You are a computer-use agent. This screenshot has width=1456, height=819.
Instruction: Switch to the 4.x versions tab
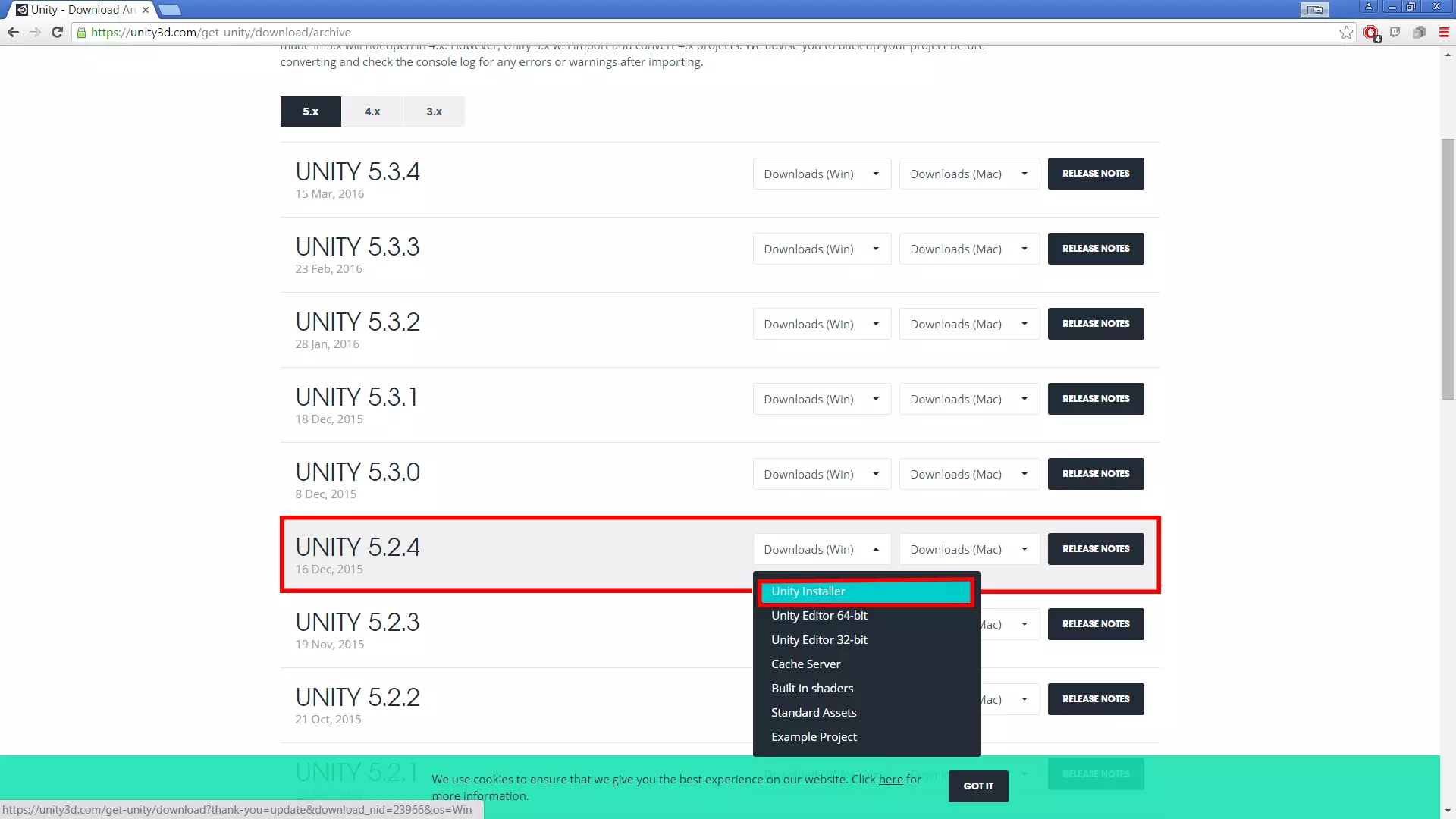372,111
